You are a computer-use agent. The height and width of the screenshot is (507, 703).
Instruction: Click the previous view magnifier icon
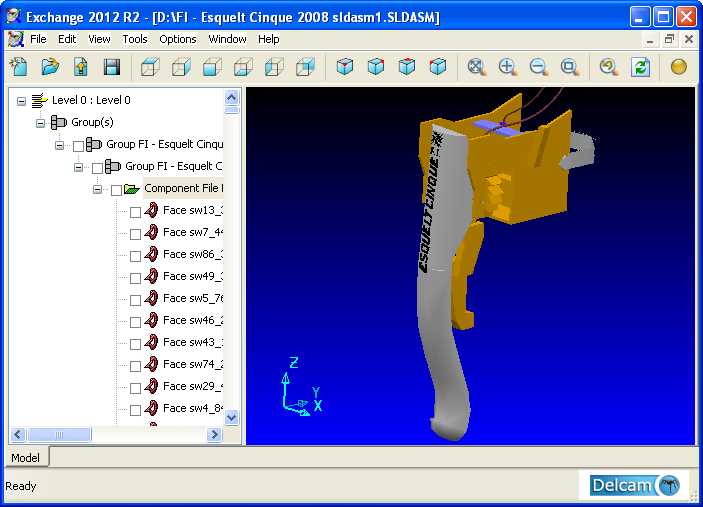coord(608,67)
